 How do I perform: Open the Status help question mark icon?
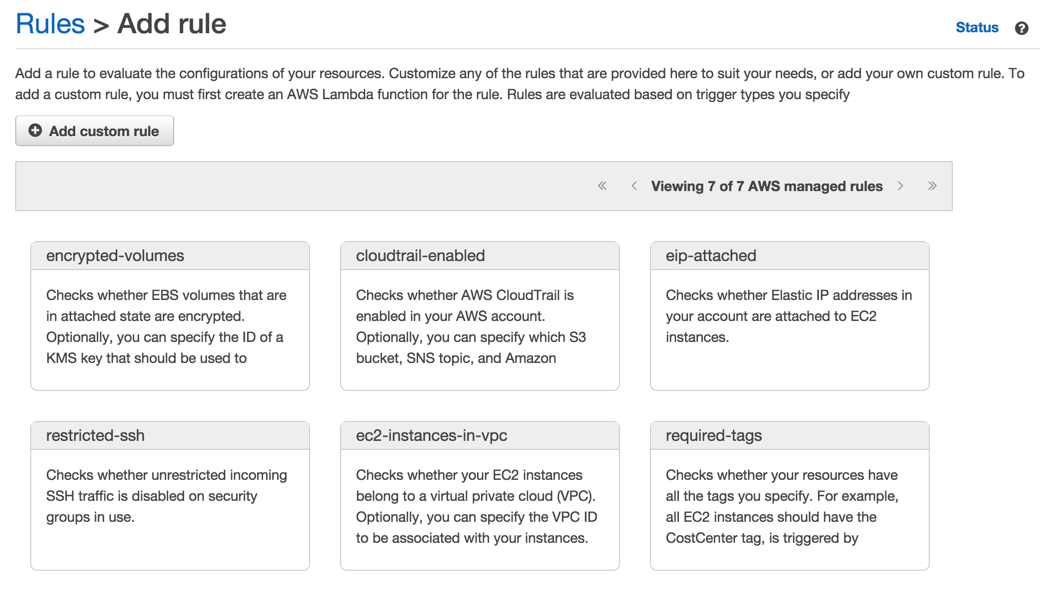(x=1019, y=27)
